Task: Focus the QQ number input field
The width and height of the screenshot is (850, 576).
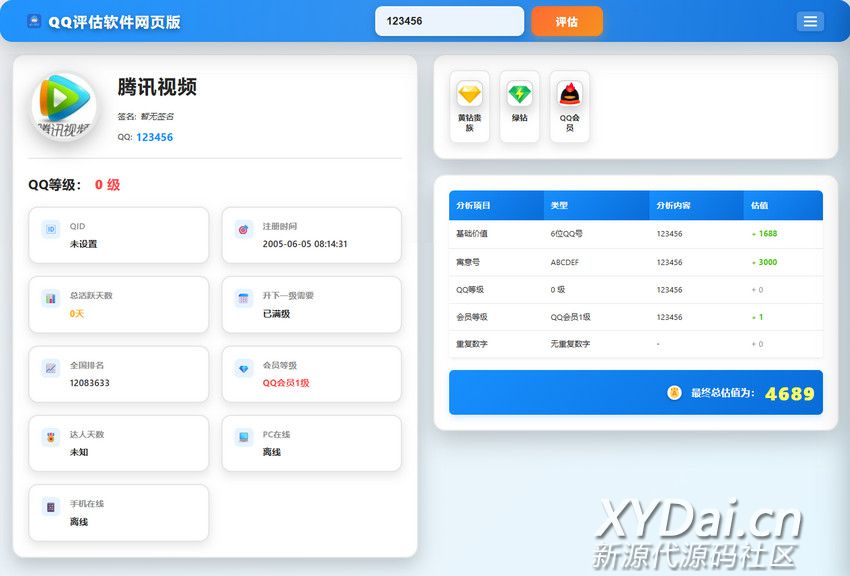Action: (449, 21)
